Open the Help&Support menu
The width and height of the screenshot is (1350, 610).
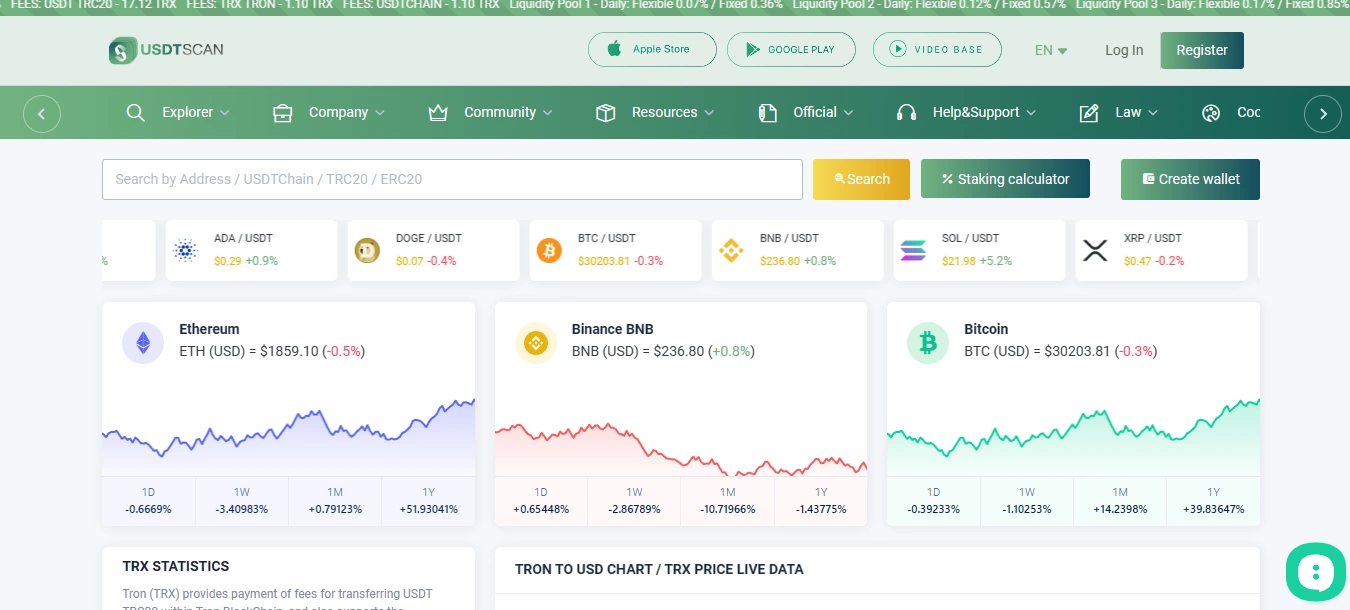[985, 112]
